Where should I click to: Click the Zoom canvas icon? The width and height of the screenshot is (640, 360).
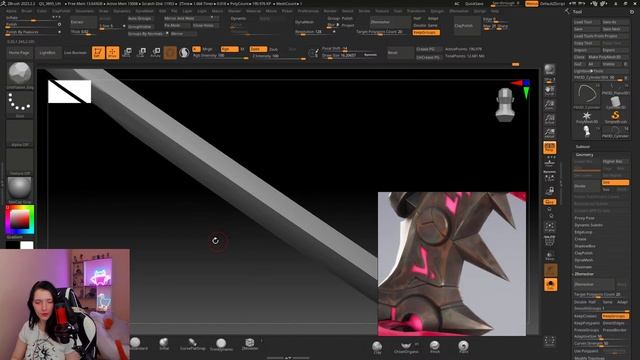point(550,105)
